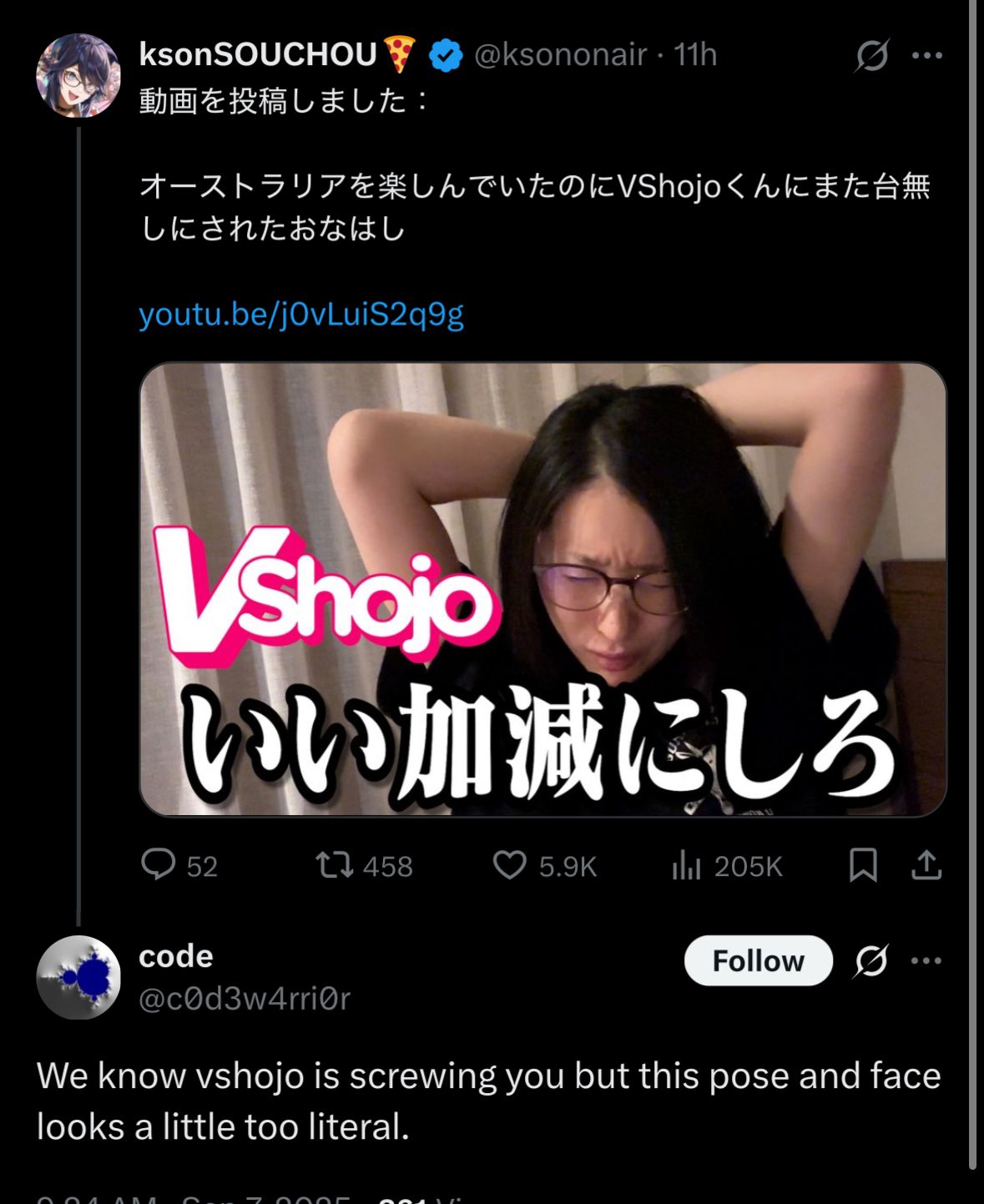
Task: Bookmark the ksonSOUCHOU tweet
Action: pyautogui.click(x=863, y=865)
